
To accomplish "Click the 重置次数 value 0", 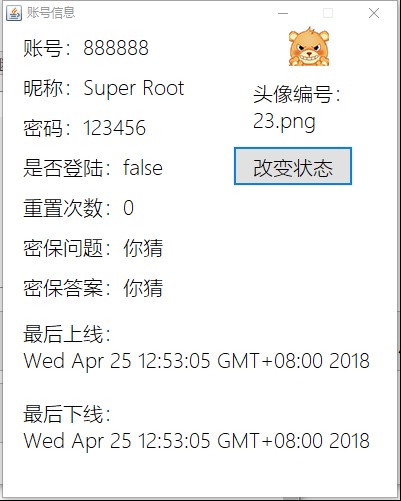I will click(x=128, y=208).
